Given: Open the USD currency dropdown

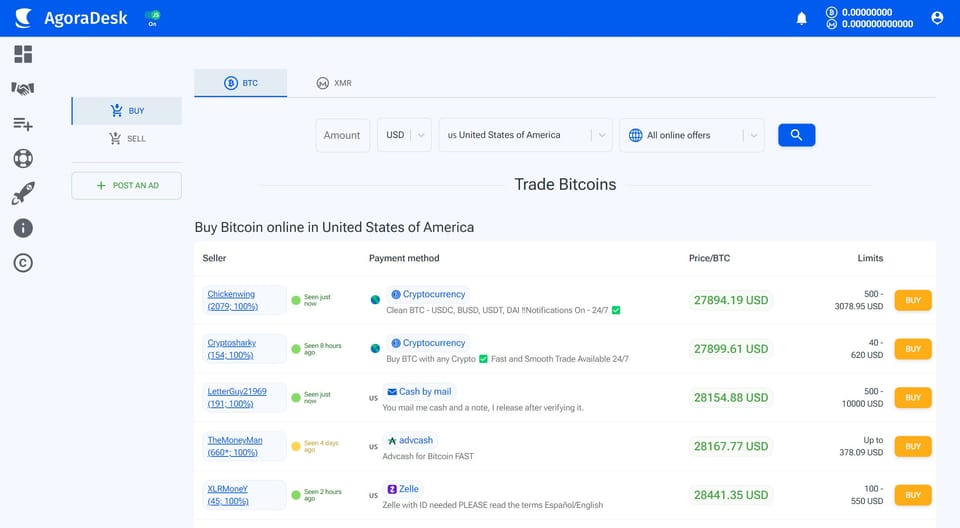Looking at the screenshot, I should [x=404, y=135].
